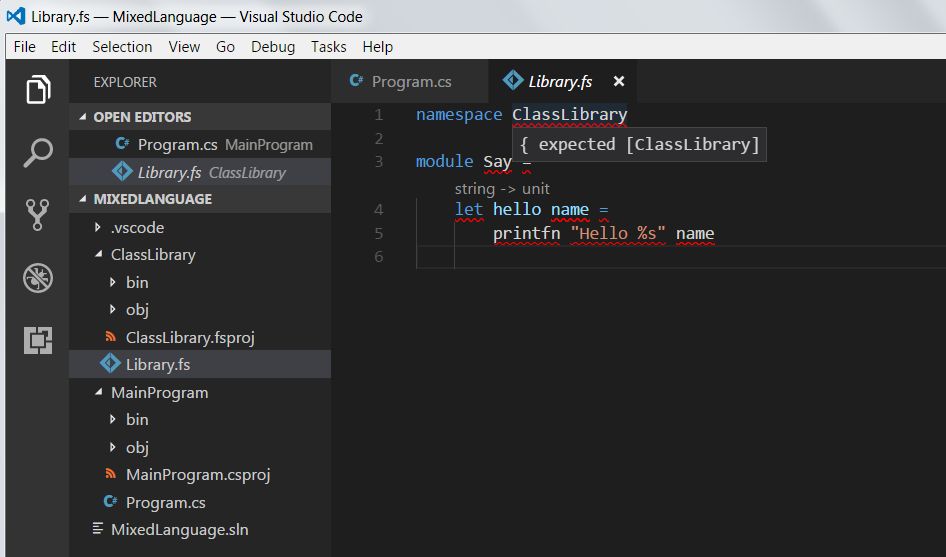This screenshot has width=946, height=557.
Task: Open the Edit menu
Action: (63, 46)
